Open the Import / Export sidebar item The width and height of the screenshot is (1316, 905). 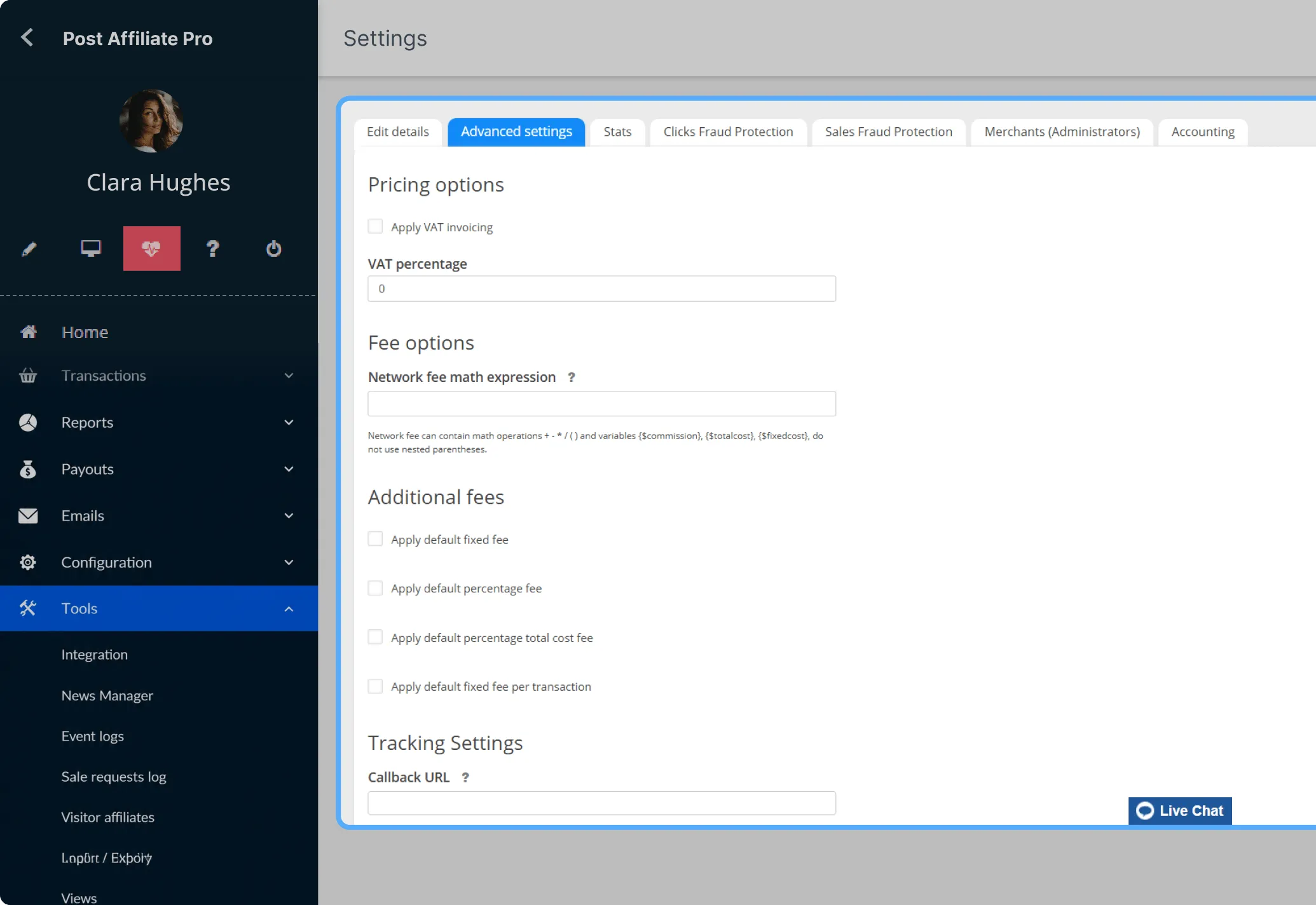point(107,858)
